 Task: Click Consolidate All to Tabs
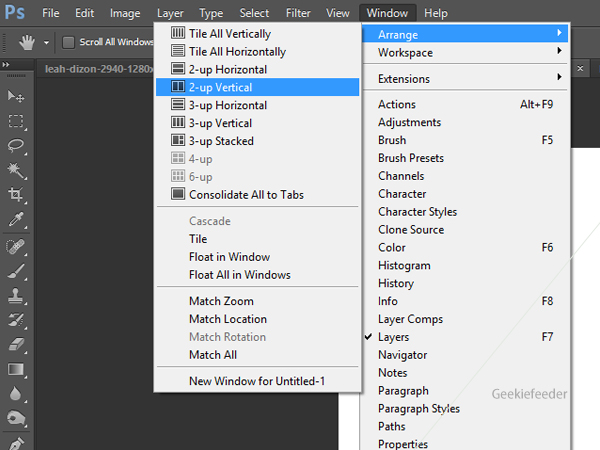click(246, 195)
